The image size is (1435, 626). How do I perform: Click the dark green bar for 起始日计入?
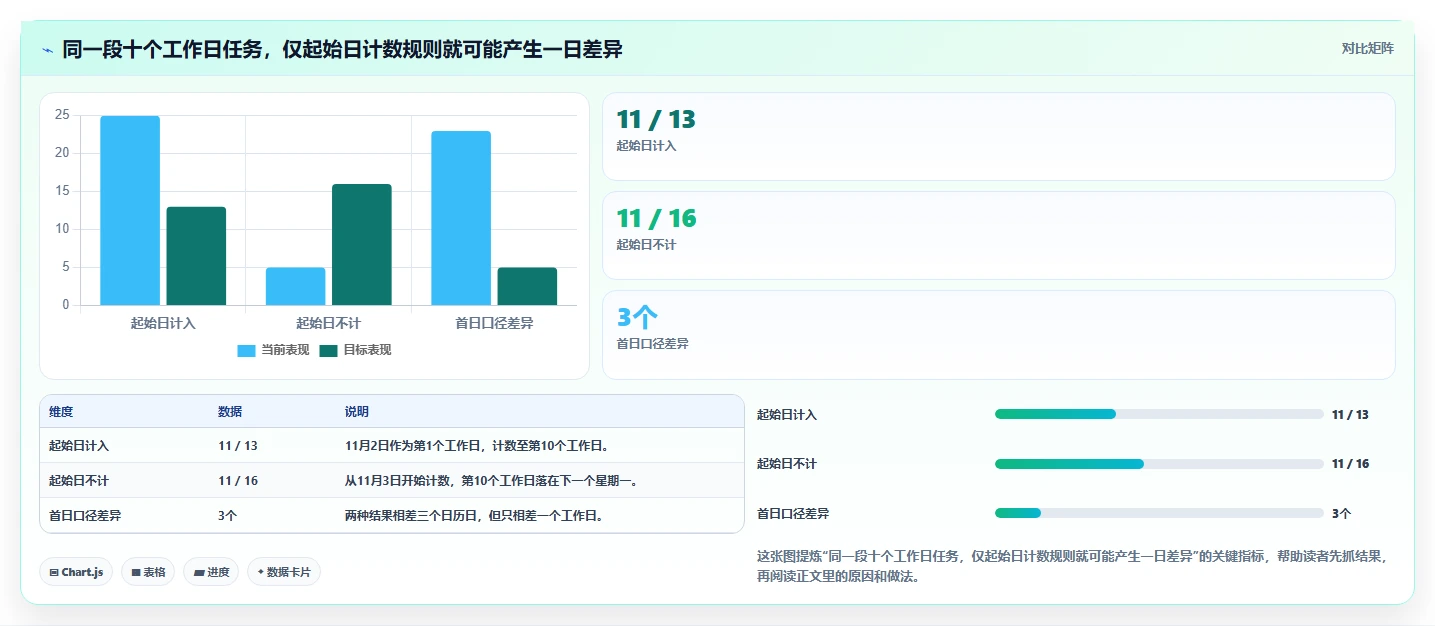tap(196, 256)
